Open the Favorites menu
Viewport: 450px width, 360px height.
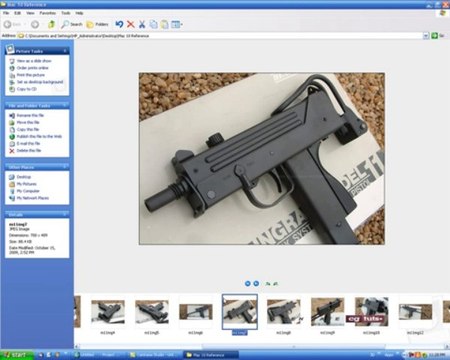pyautogui.click(x=48, y=13)
